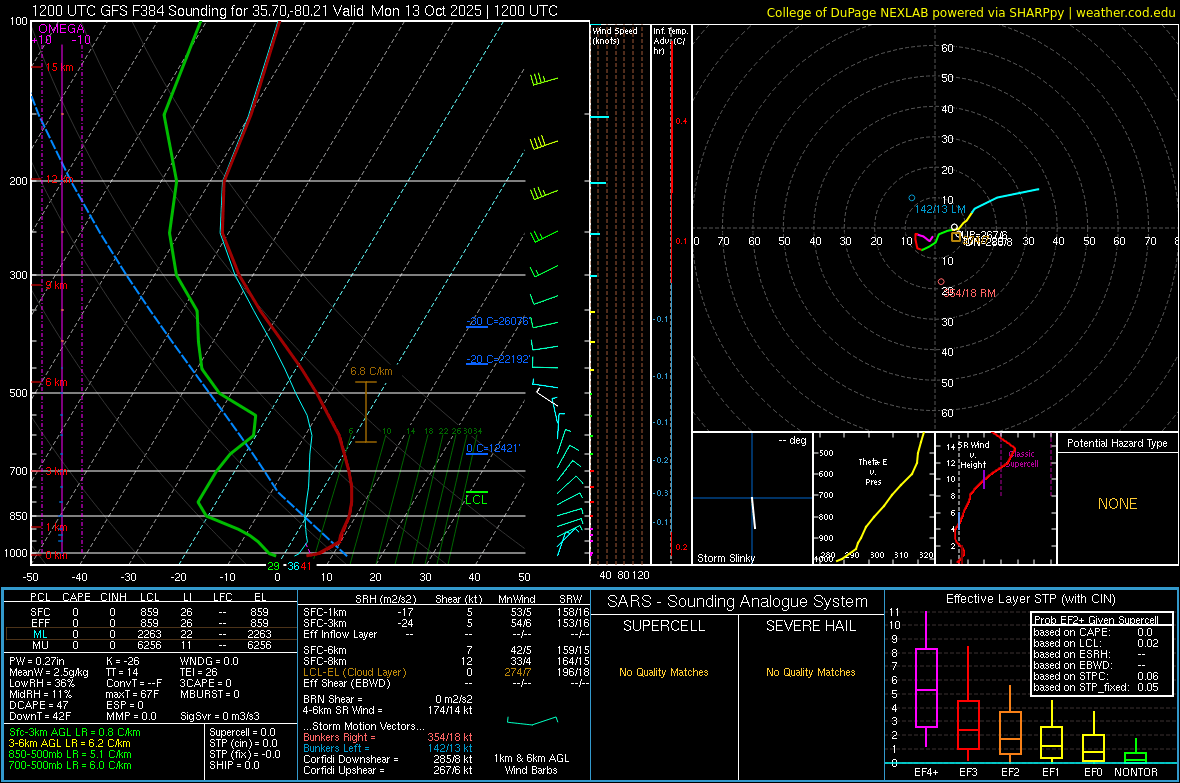
Task: Click the Supercell = 0.0 composite value
Action: pyautogui.click(x=242, y=733)
